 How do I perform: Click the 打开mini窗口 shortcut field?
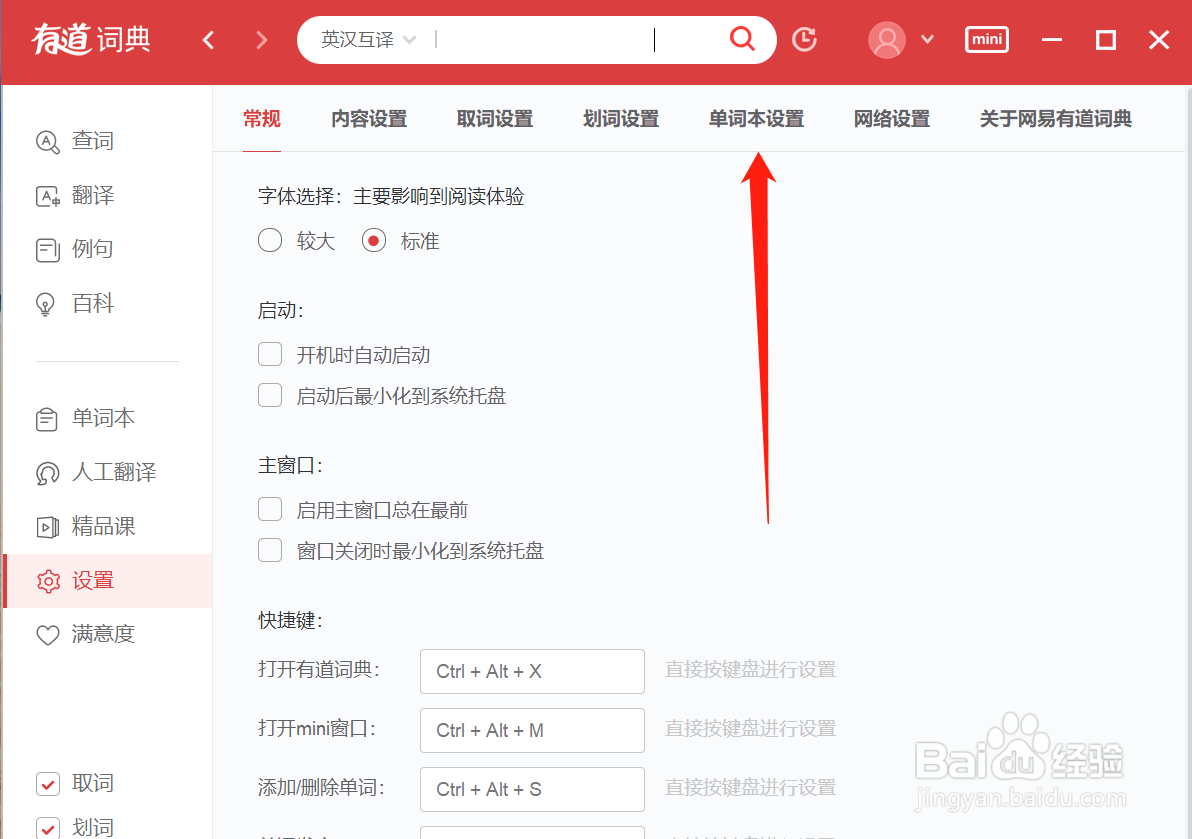coord(532,730)
